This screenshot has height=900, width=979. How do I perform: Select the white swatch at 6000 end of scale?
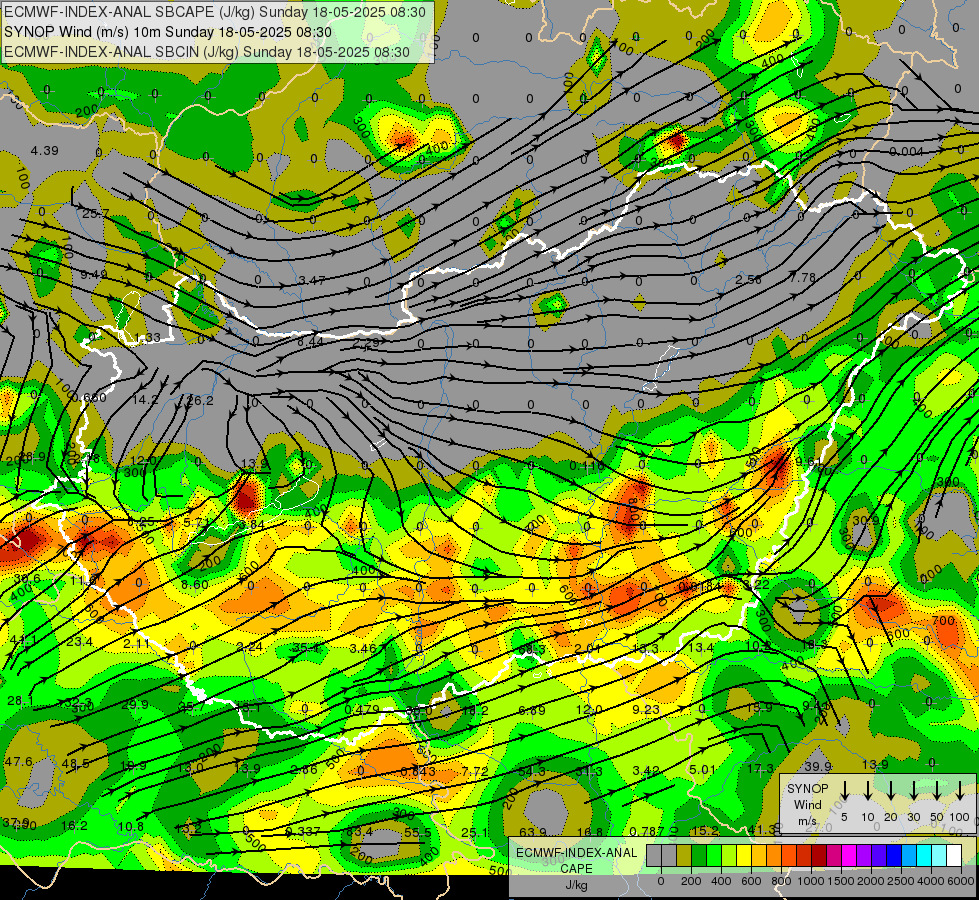(954, 856)
